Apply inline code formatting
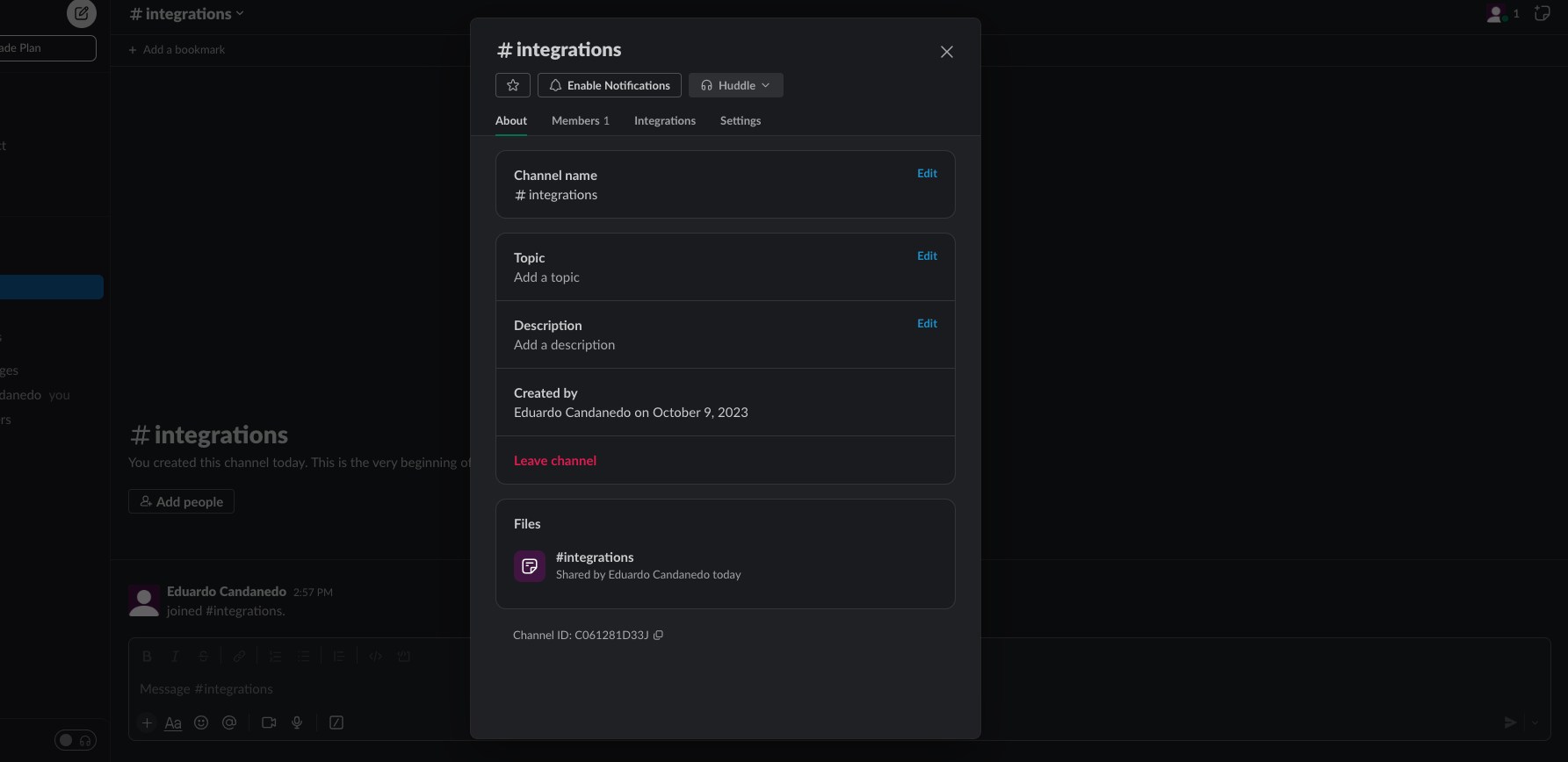 375,656
